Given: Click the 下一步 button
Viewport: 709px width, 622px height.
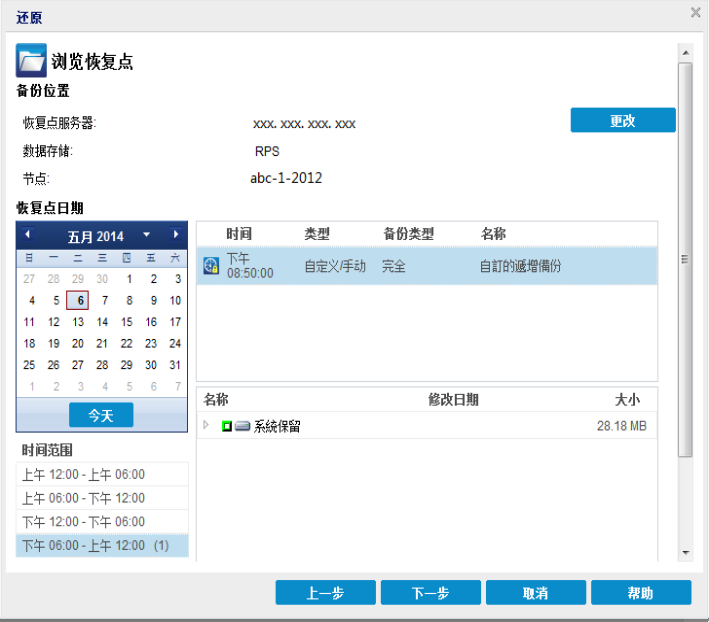Looking at the screenshot, I should pyautogui.click(x=430, y=593).
